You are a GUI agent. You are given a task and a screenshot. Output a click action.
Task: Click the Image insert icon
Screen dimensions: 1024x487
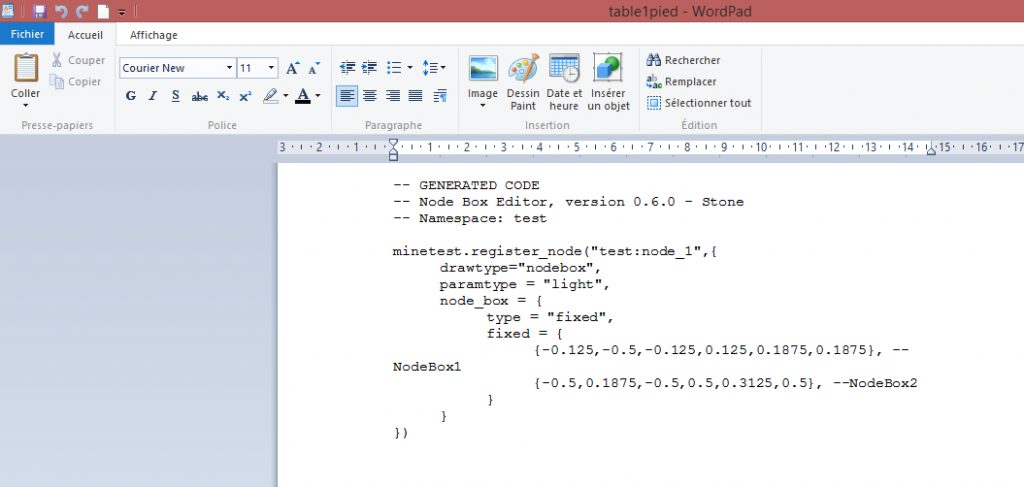(483, 68)
